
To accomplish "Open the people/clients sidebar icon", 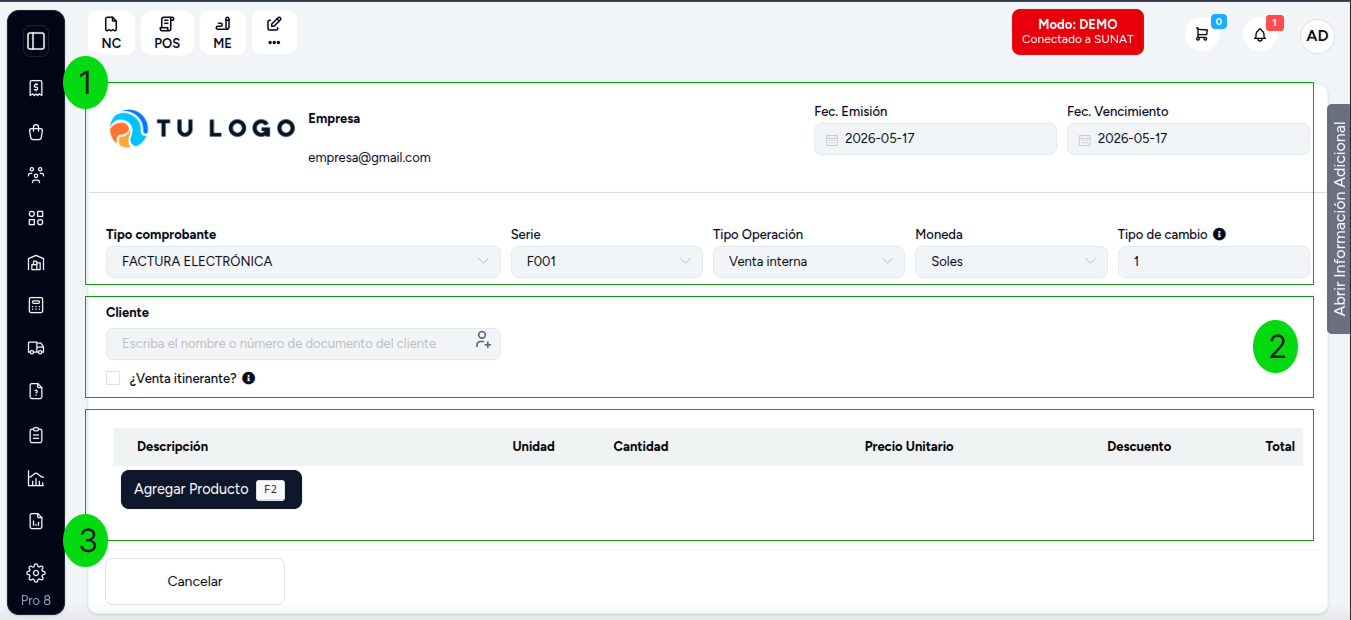I will (36, 175).
